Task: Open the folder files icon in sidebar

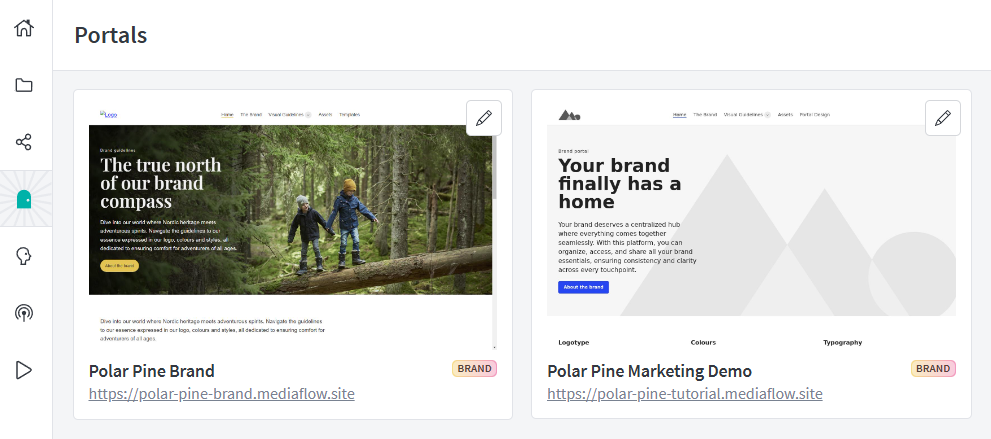Action: pyautogui.click(x=24, y=85)
